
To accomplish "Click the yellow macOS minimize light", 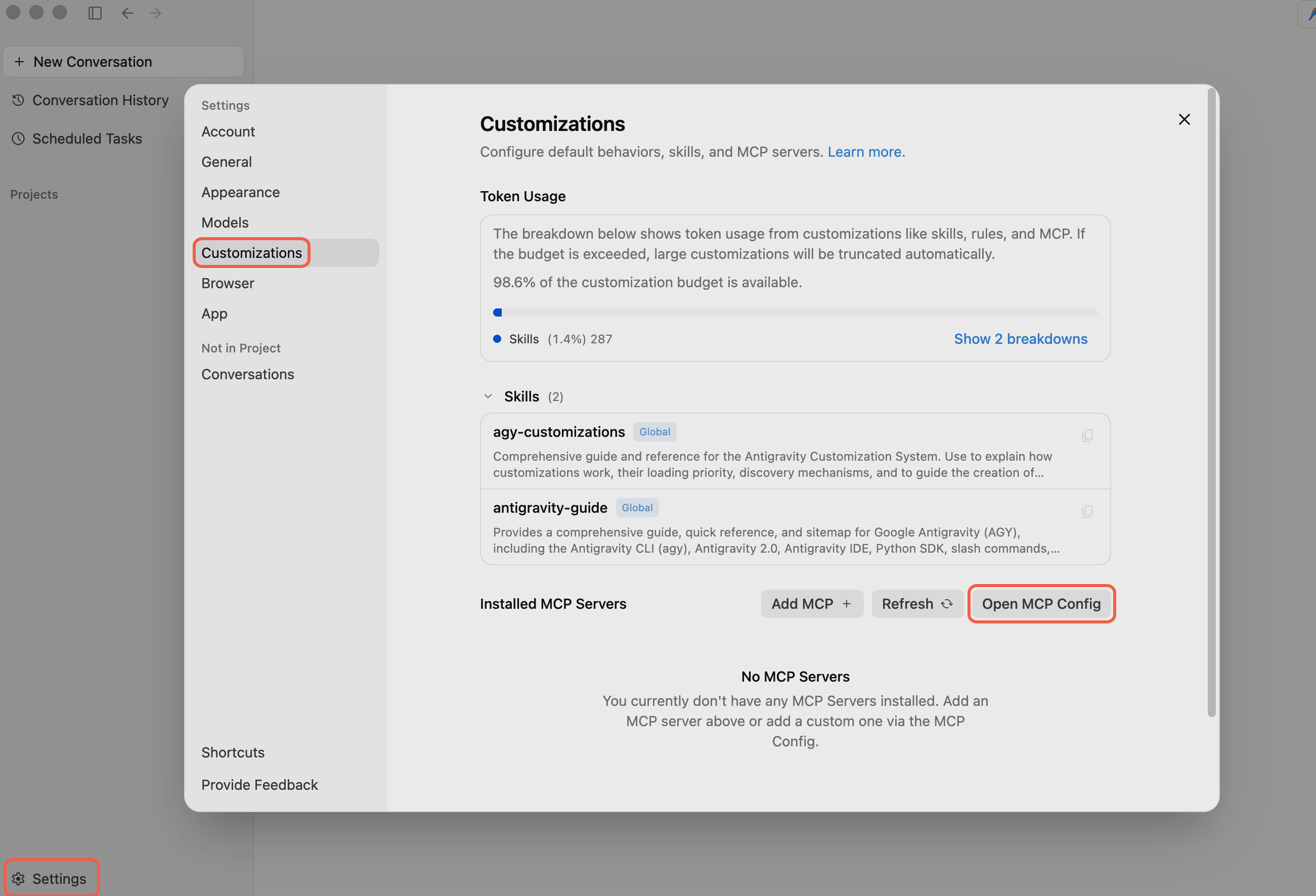I will point(36,12).
